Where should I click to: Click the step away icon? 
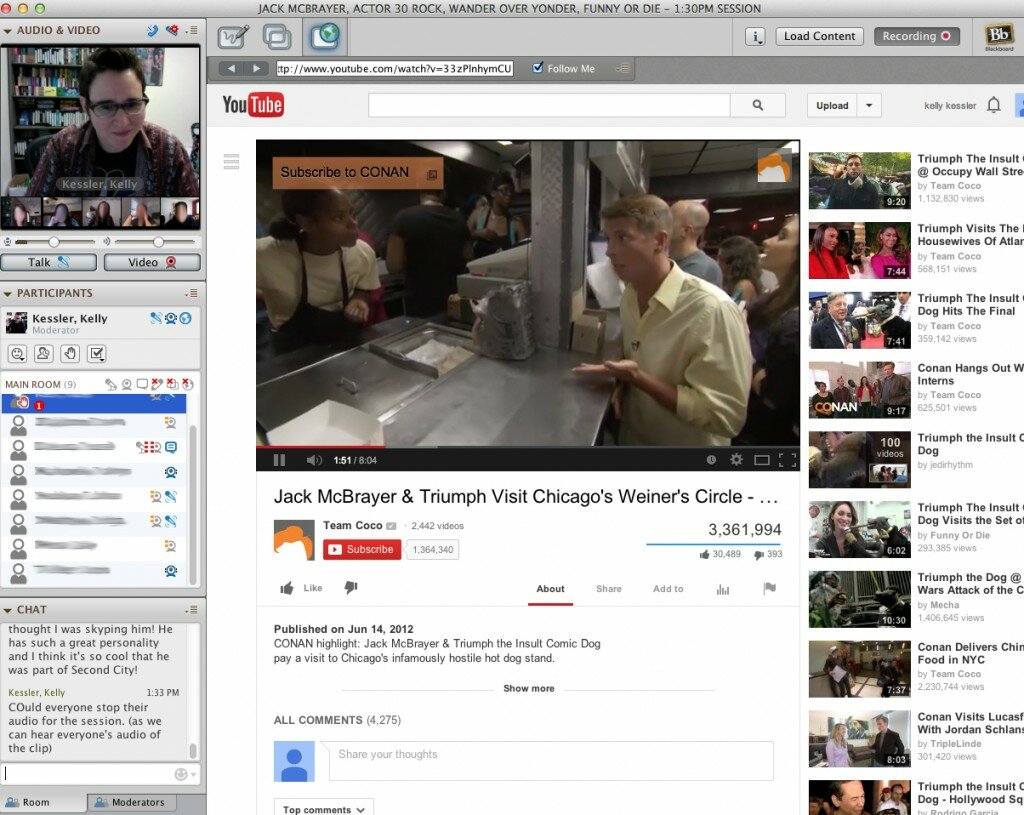[x=44, y=354]
